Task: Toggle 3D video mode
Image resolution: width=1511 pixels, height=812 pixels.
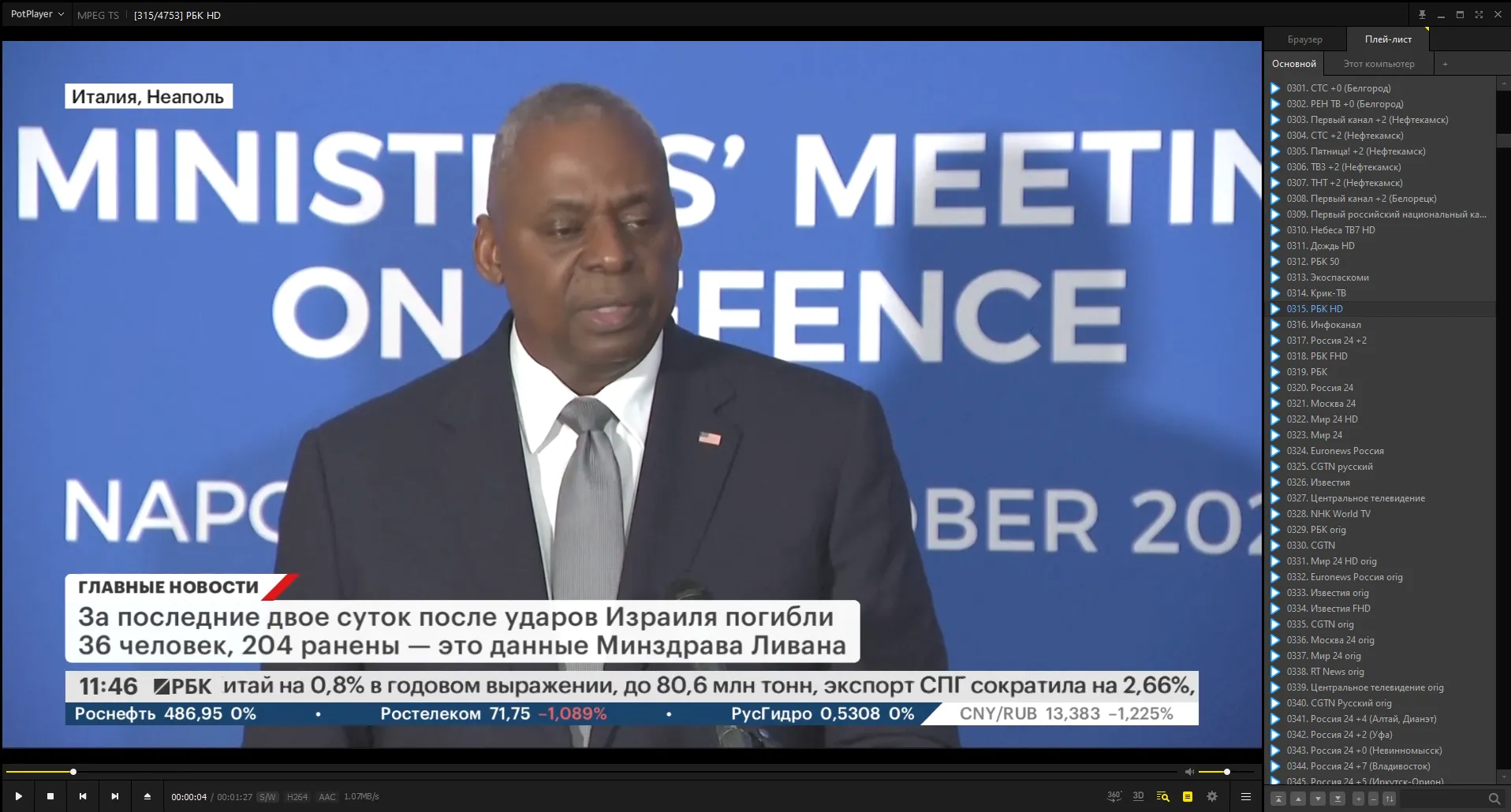Action: click(x=1138, y=796)
